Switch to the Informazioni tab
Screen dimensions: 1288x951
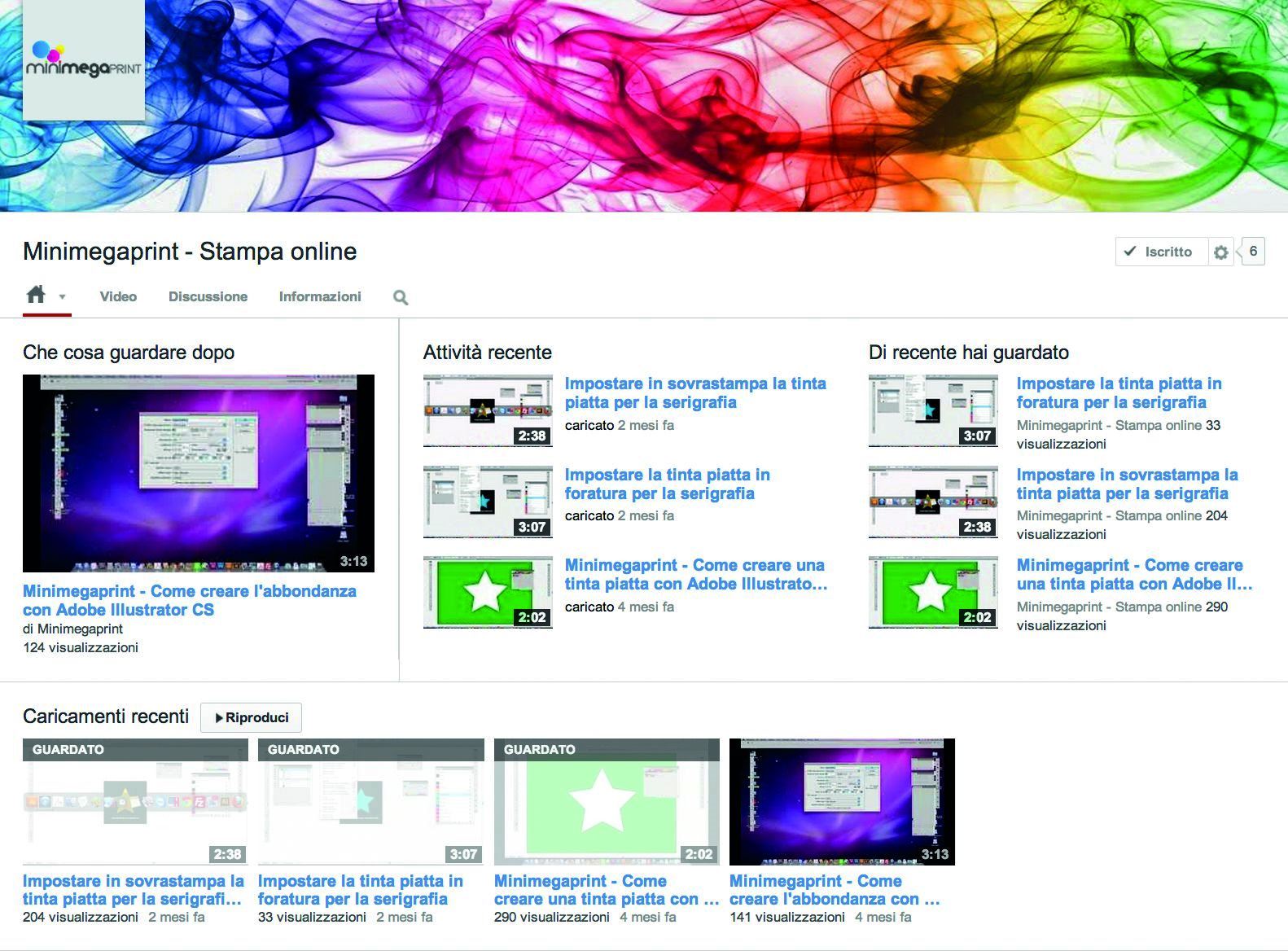[320, 296]
